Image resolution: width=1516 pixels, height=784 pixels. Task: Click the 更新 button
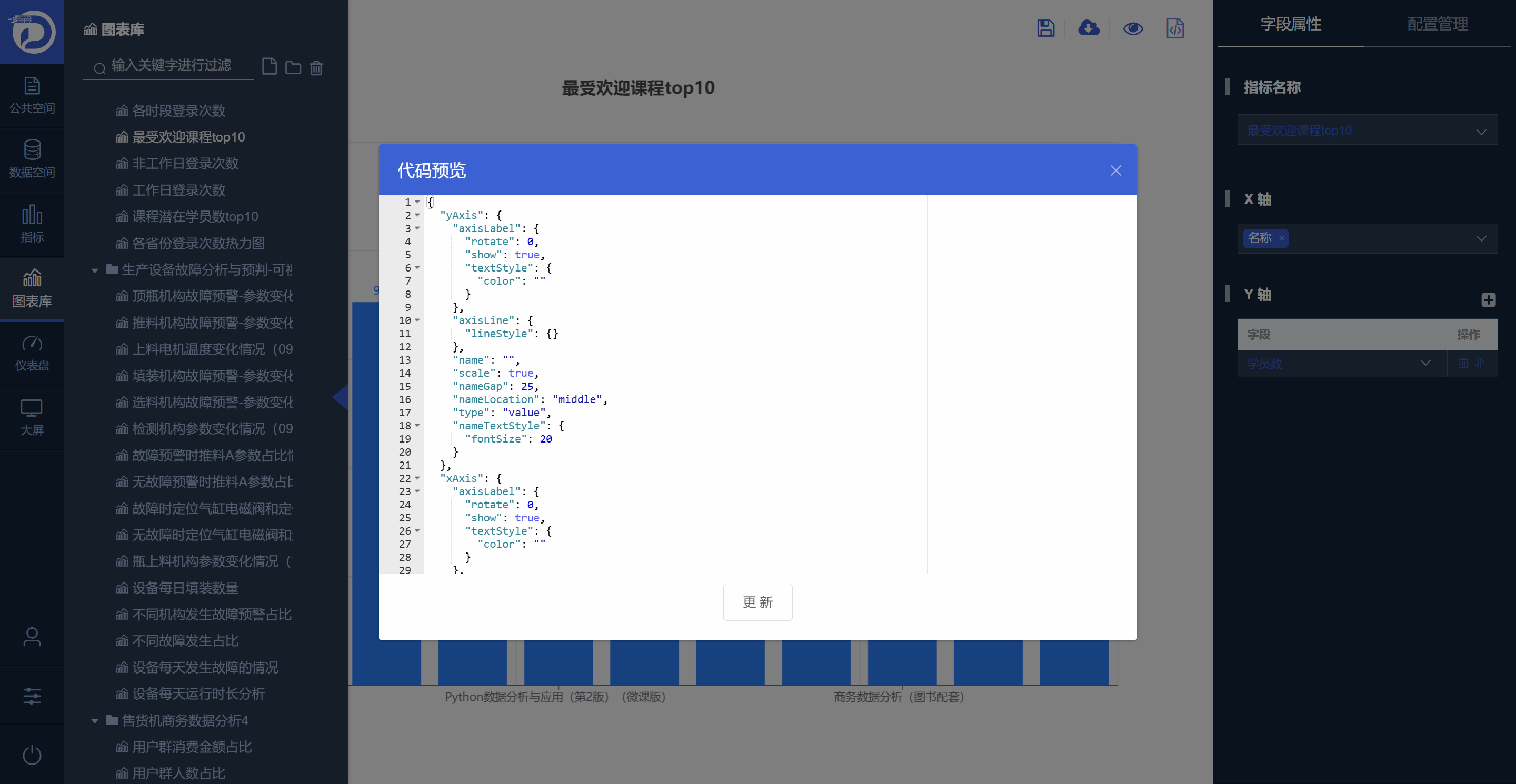757,601
